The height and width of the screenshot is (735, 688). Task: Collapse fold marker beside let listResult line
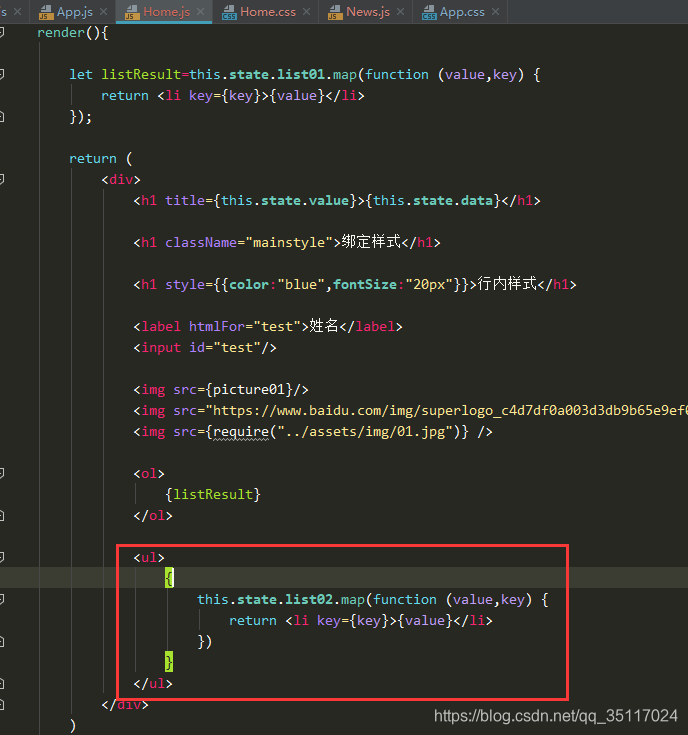click(2, 74)
